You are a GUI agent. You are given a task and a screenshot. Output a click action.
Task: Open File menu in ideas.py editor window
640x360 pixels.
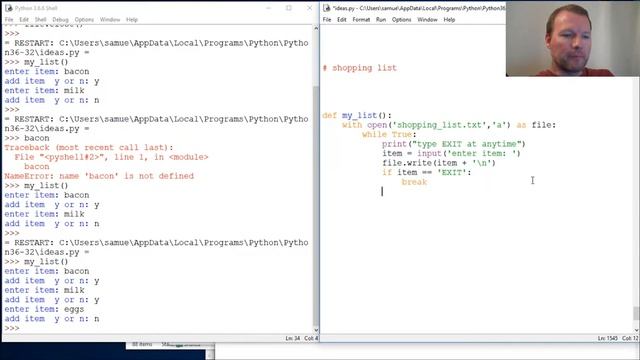click(x=327, y=20)
